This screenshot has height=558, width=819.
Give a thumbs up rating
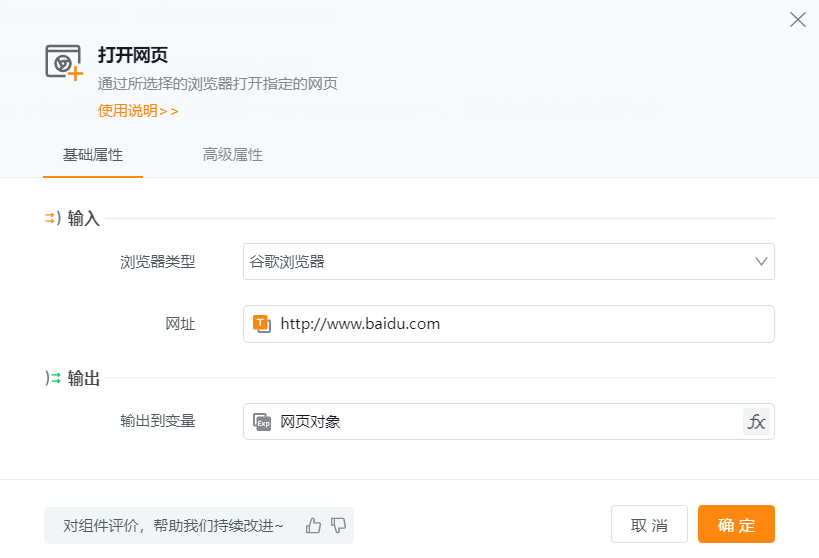[314, 525]
